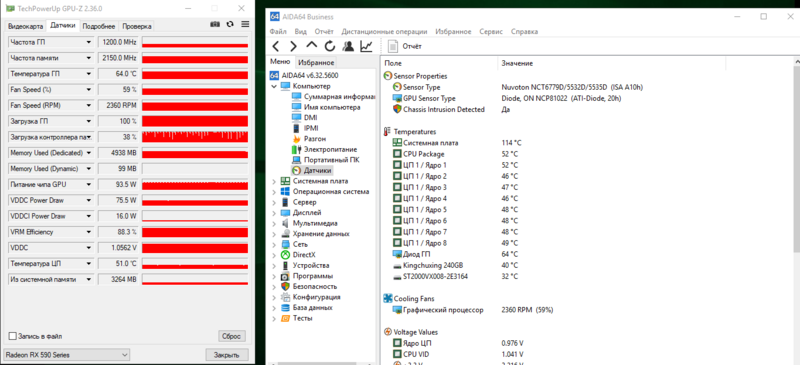Expand Операционная система tree node
The image size is (800, 365).
[x=274, y=192]
